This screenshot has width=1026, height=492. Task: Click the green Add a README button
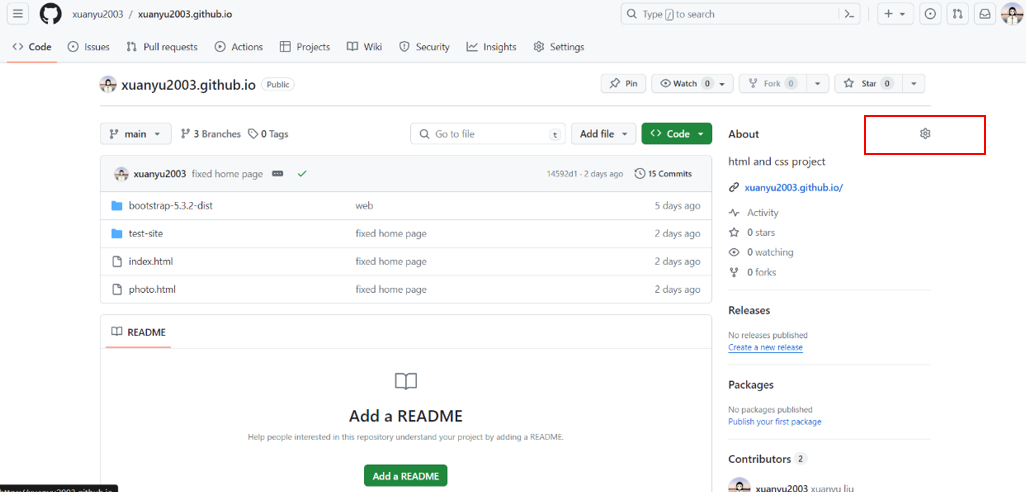tap(405, 476)
